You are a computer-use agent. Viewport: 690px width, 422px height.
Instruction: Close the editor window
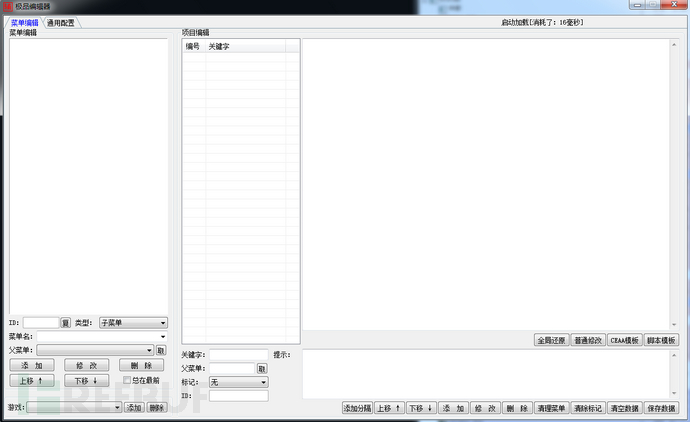click(x=674, y=5)
